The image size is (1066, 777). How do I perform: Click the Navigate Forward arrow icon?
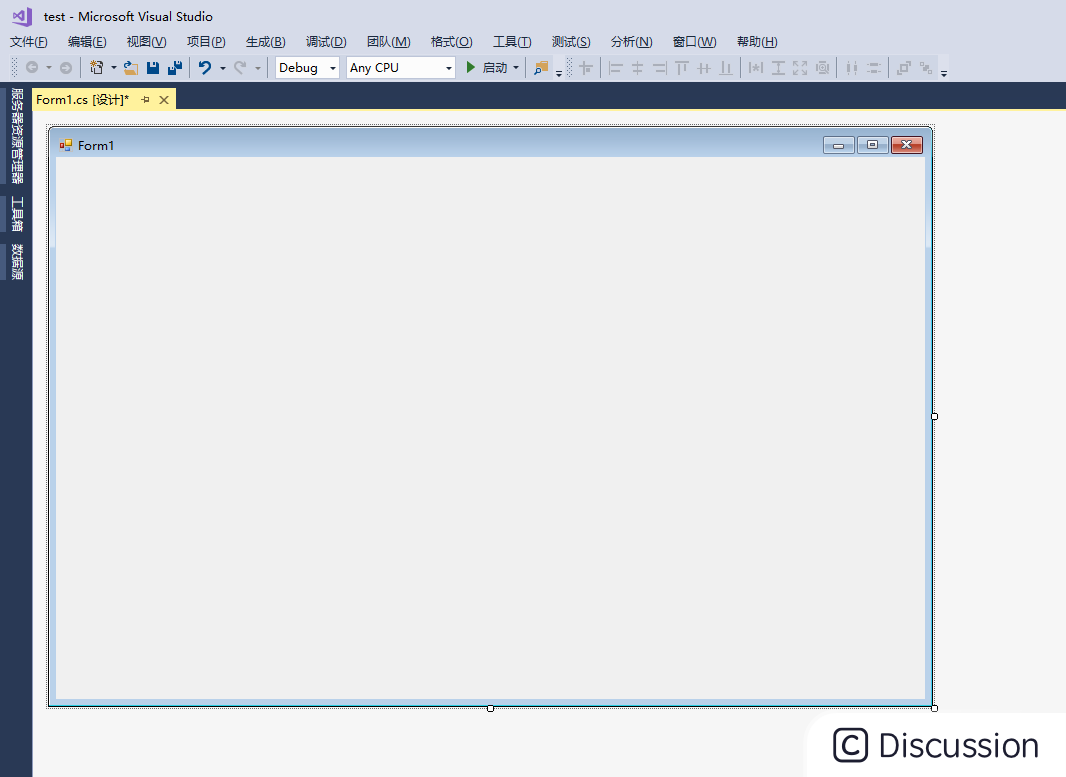[66, 67]
